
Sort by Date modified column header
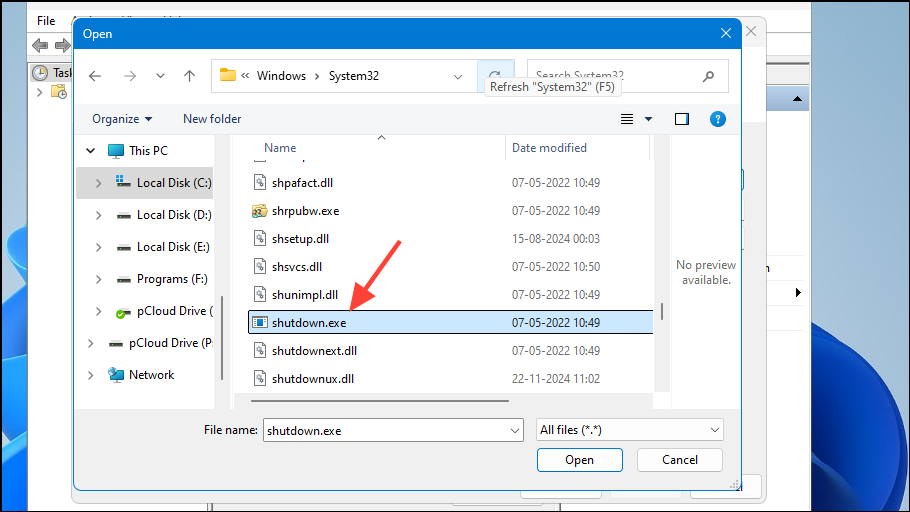549,148
